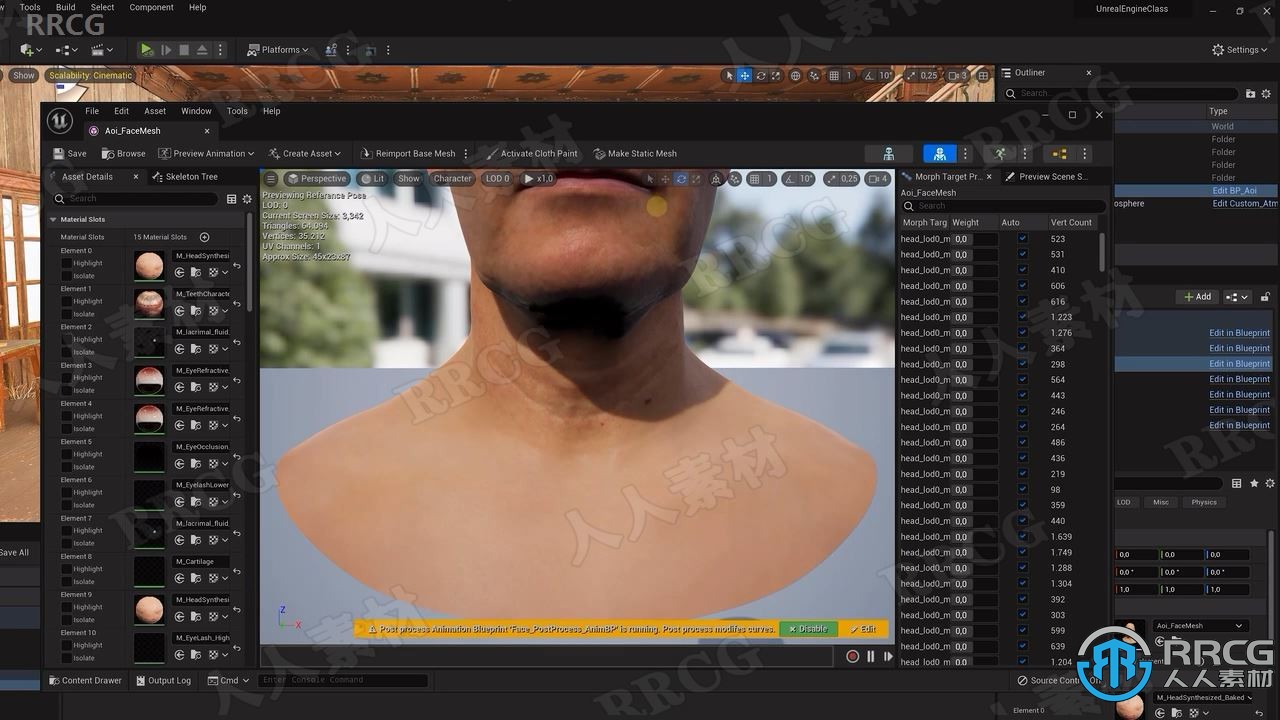1280x720 pixels.
Task: Open the Cmd console type dropdown
Action: pos(229,680)
